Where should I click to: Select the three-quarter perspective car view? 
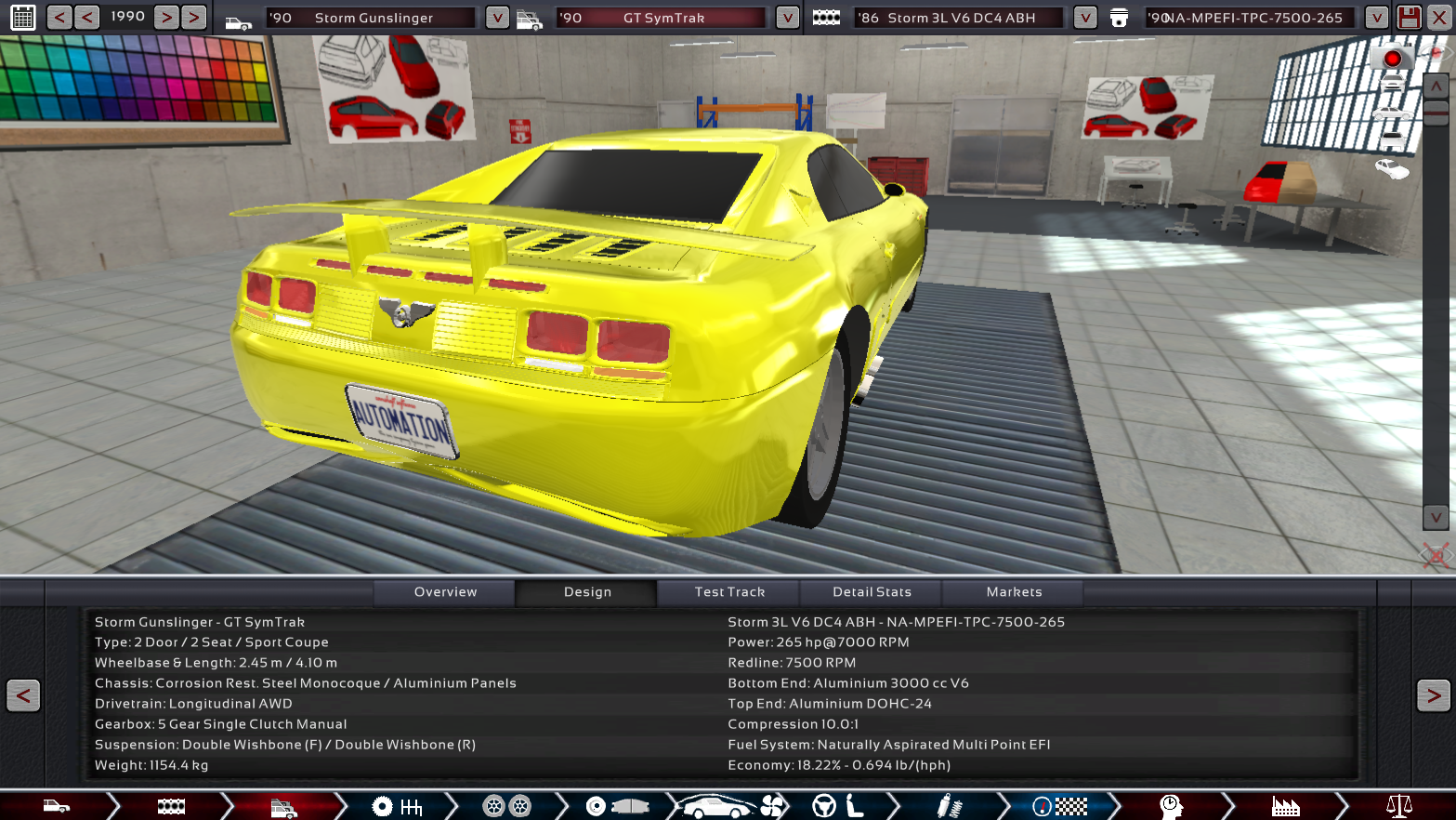click(1391, 168)
